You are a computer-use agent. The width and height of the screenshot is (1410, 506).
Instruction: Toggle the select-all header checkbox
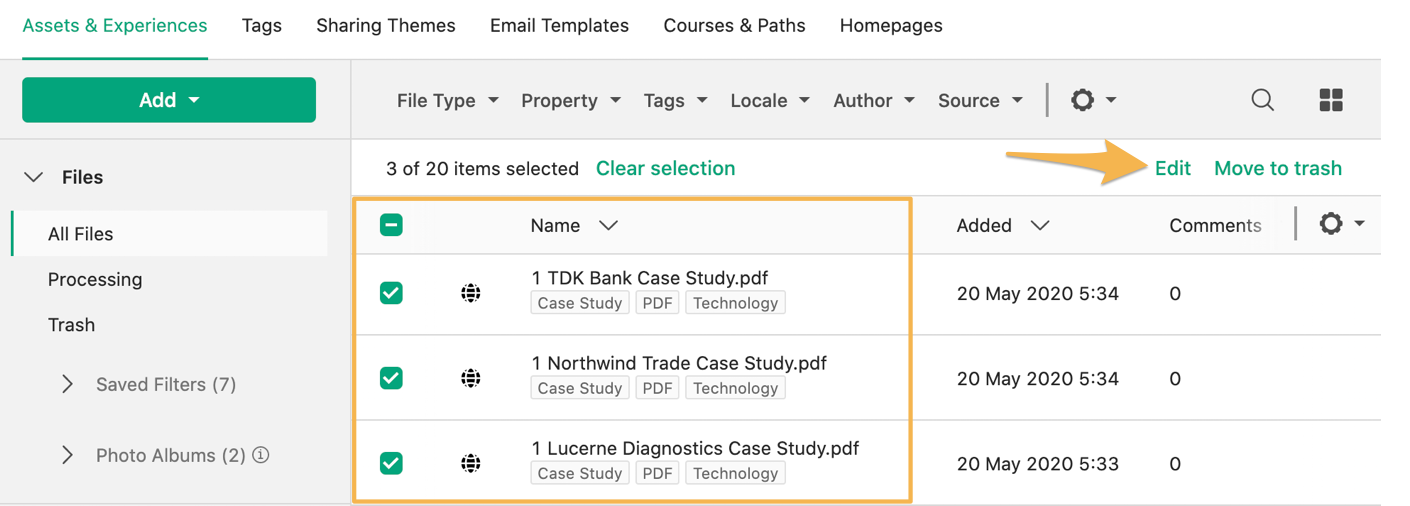tap(391, 225)
